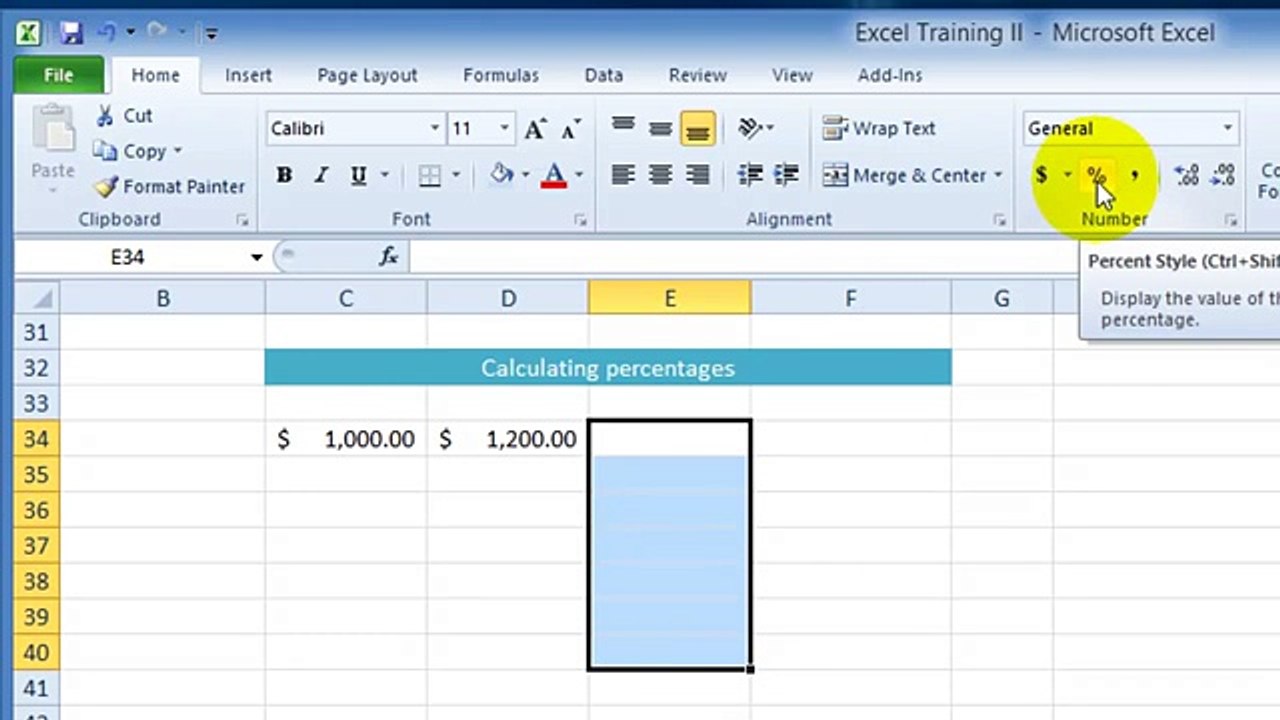Click Merge & Center
Screen dimensions: 1280x720
point(904,176)
